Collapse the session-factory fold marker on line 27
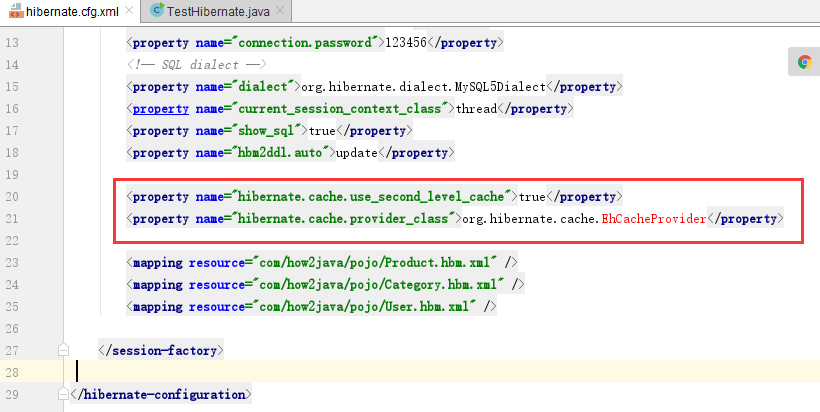The width and height of the screenshot is (820, 412). (x=63, y=350)
